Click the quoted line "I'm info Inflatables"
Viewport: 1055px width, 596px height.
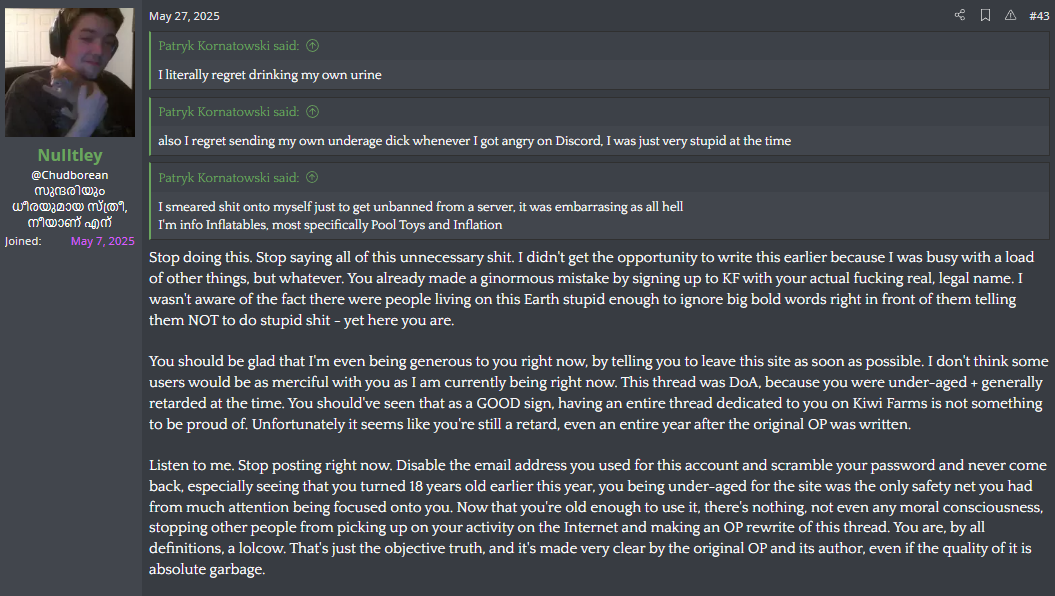coord(330,225)
